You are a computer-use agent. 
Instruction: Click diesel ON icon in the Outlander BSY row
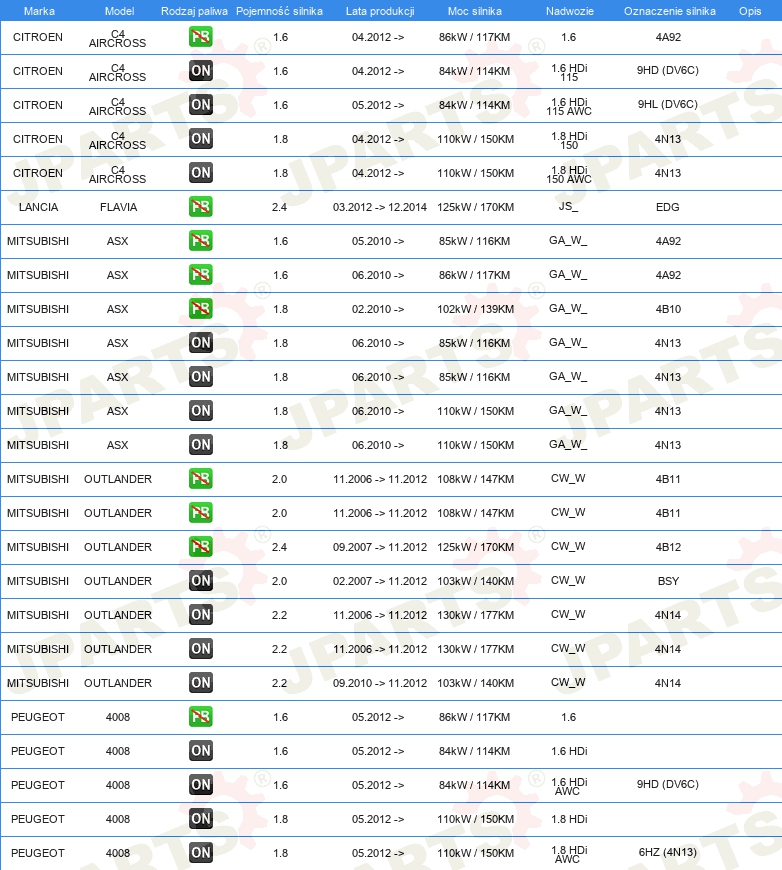point(200,581)
